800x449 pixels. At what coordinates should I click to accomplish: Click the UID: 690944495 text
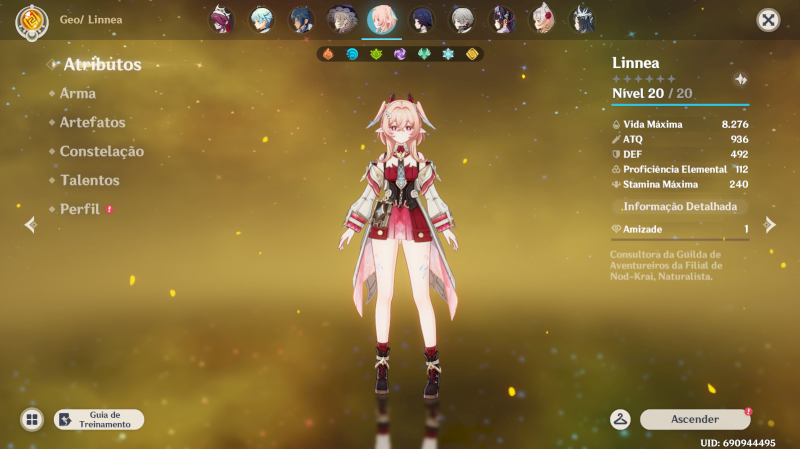pos(738,443)
